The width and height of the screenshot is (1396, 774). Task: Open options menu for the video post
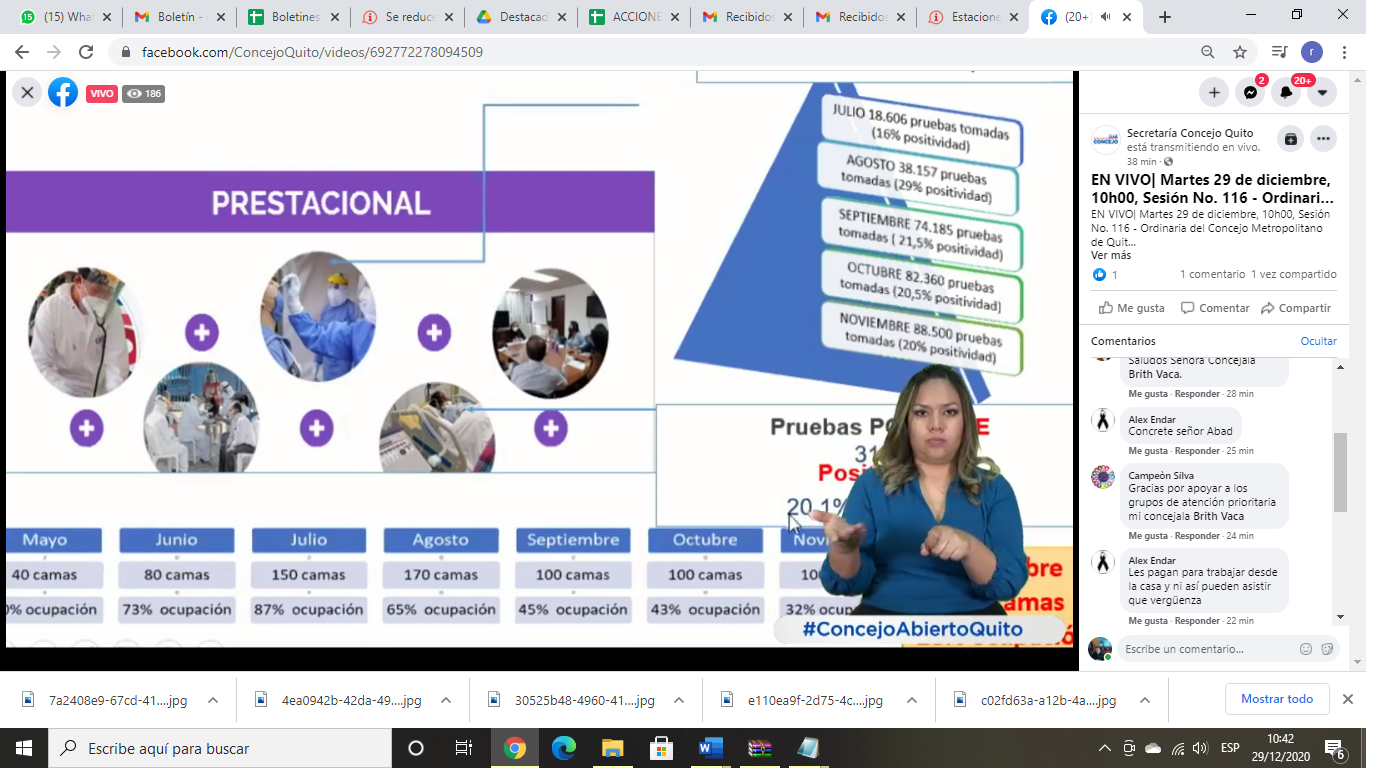[1323, 139]
